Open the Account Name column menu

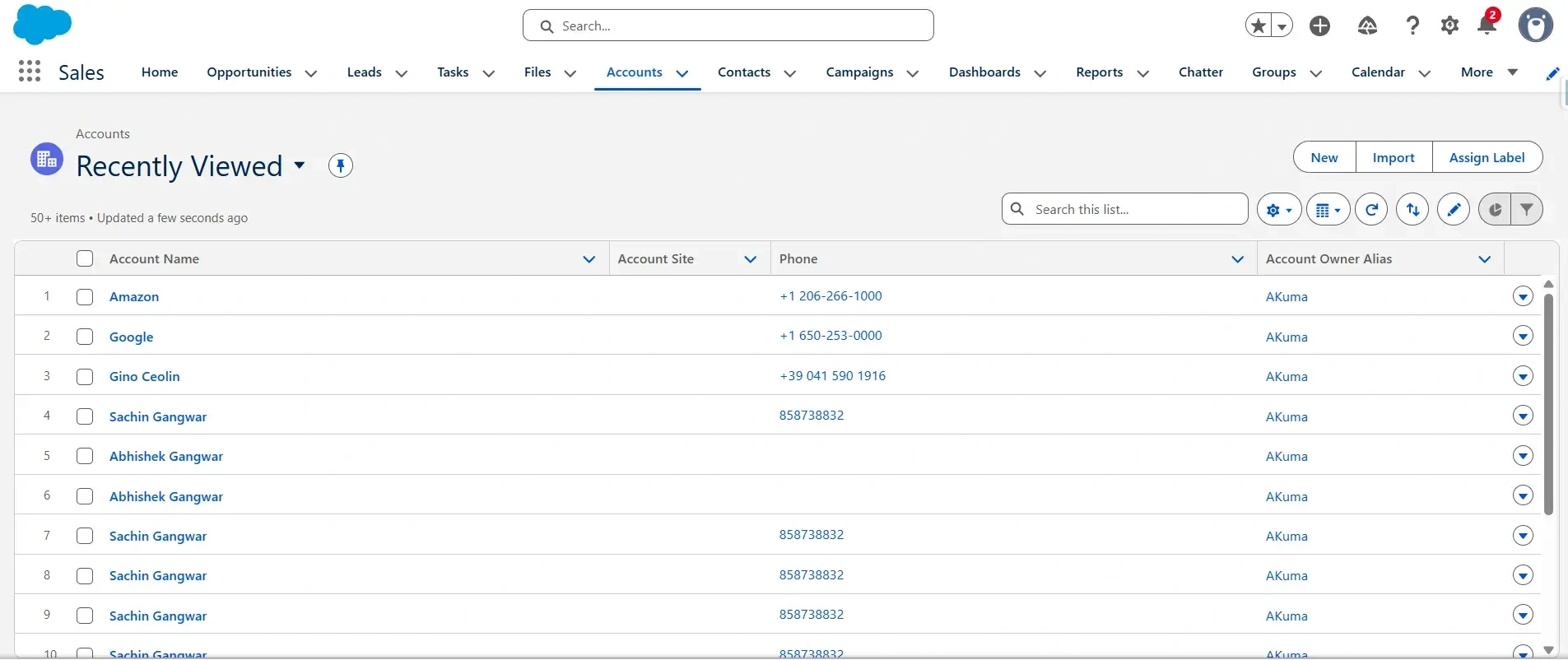click(x=589, y=259)
